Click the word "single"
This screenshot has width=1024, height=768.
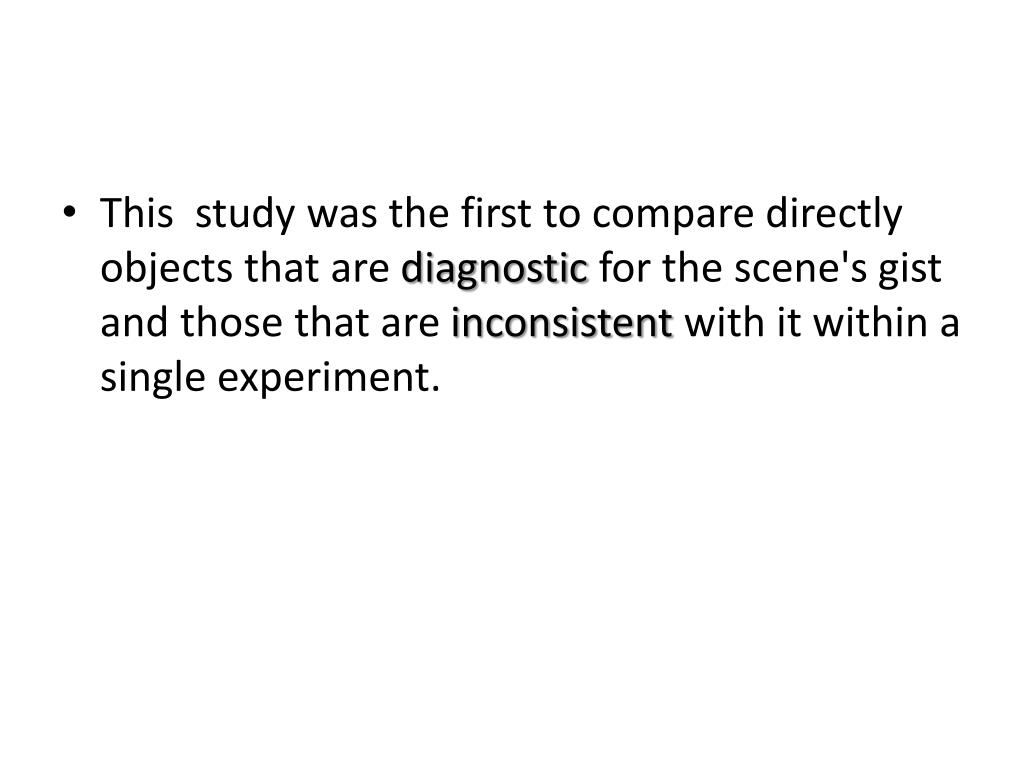coord(153,379)
